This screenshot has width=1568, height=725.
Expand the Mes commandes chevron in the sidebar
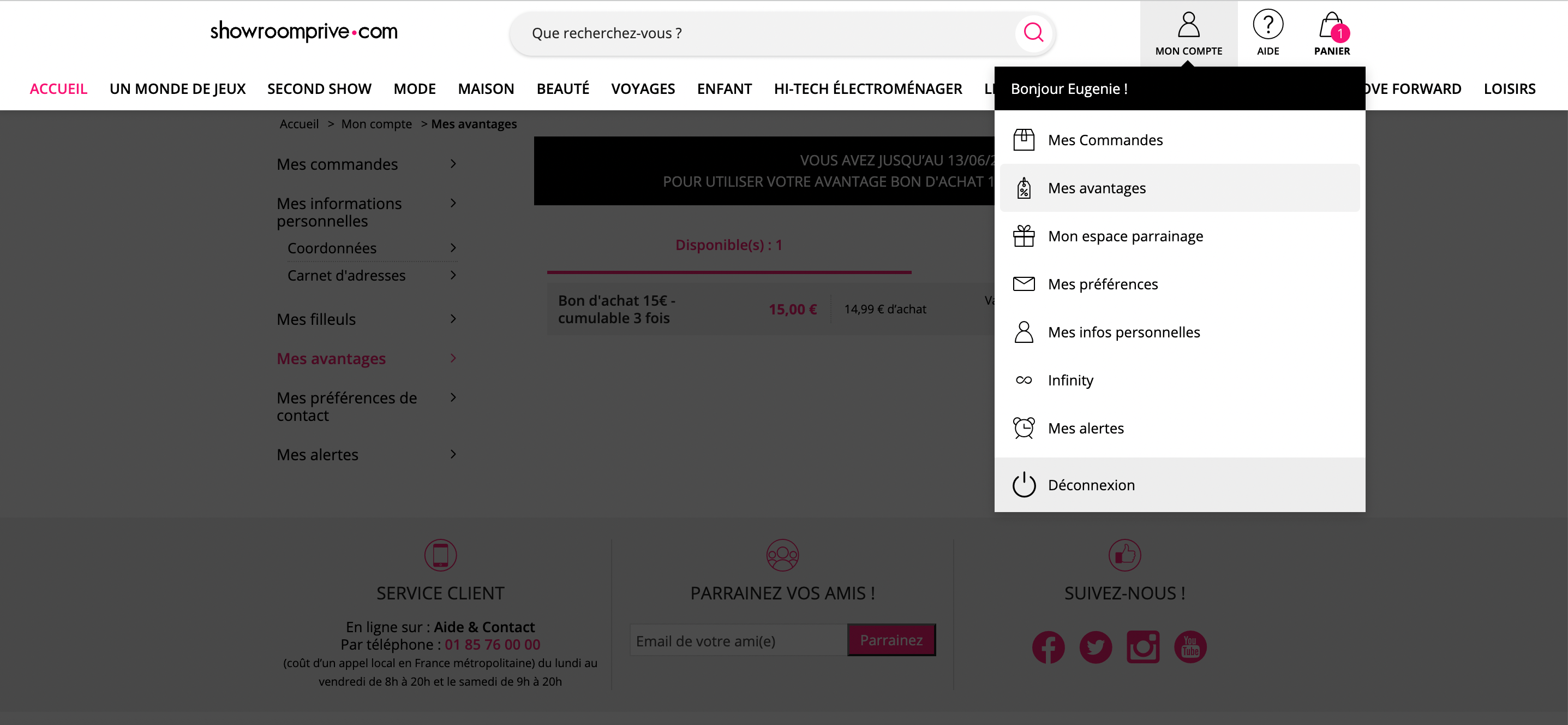[x=453, y=163]
